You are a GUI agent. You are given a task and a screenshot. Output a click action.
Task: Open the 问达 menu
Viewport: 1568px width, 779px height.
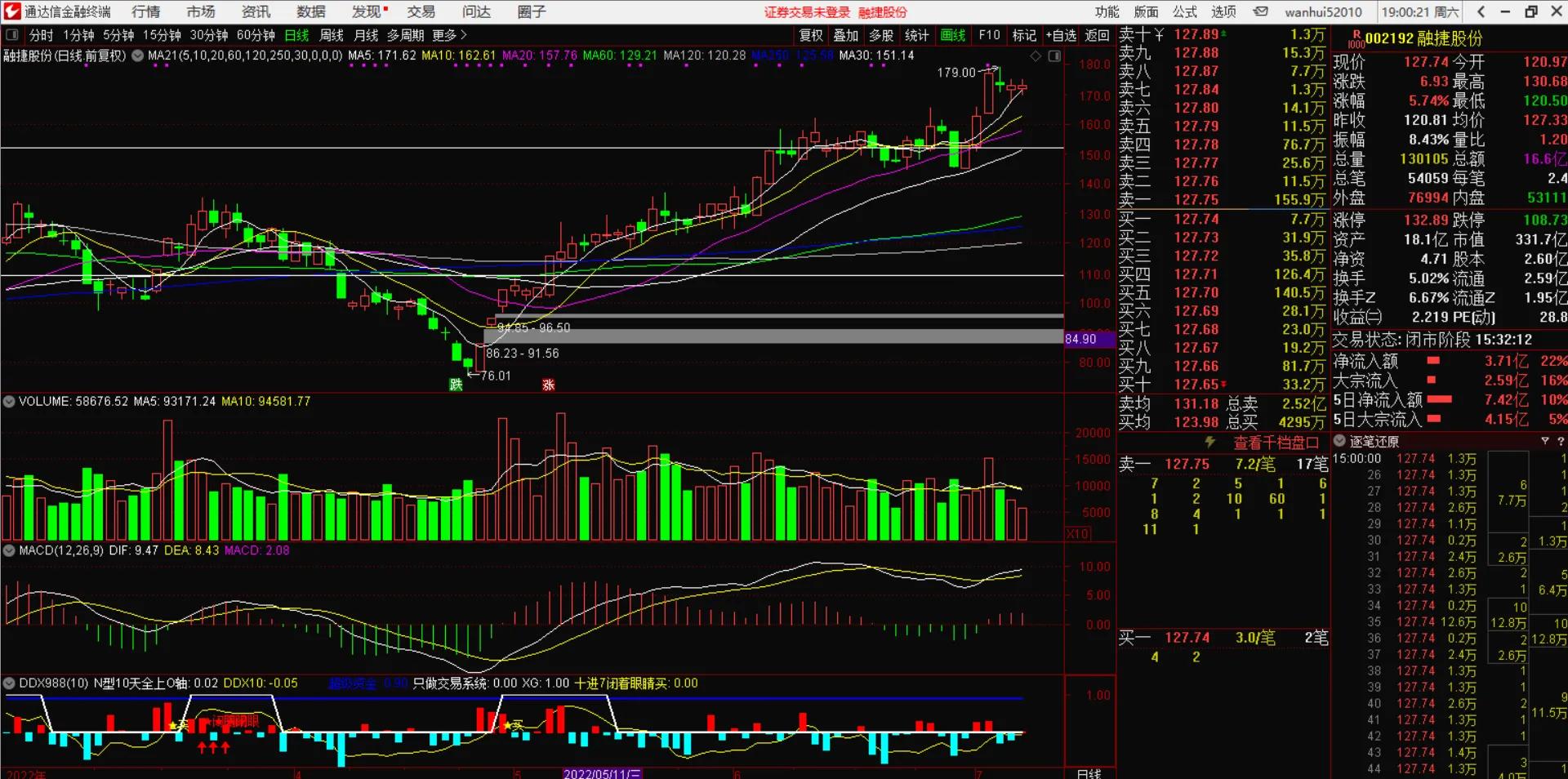click(477, 11)
